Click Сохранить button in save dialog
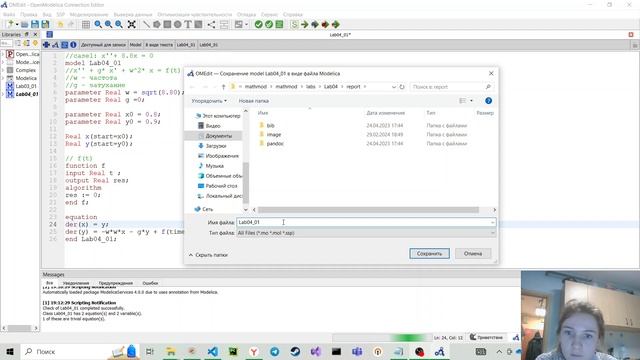This screenshot has height=360, width=640. (x=429, y=253)
